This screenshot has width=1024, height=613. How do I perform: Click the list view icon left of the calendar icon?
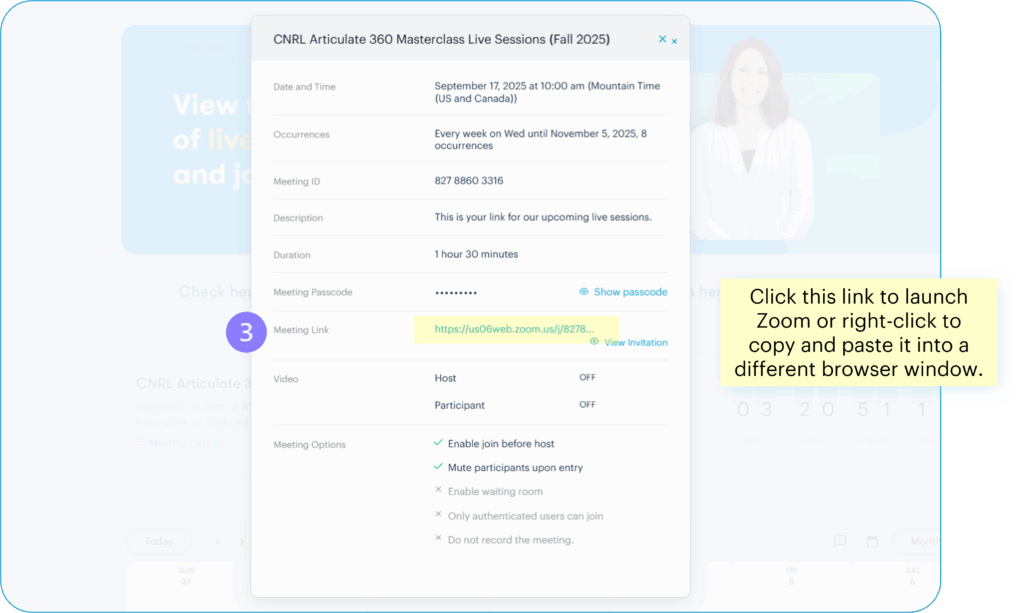(840, 541)
